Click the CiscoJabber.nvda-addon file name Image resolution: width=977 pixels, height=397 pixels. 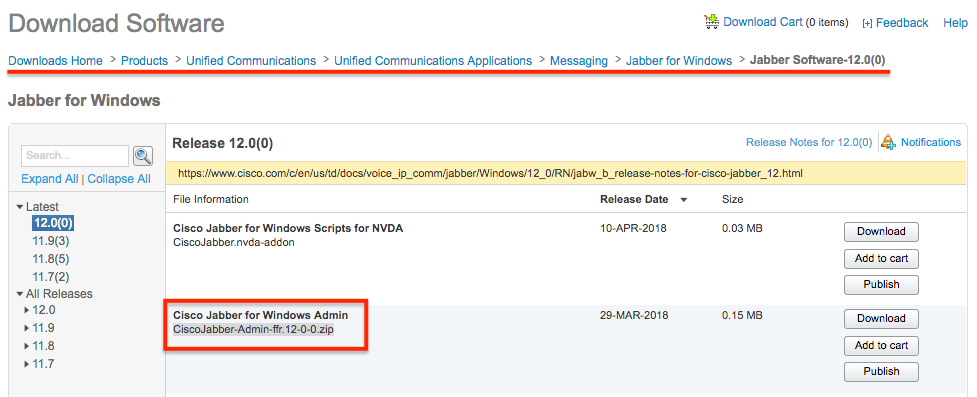[x=234, y=242]
